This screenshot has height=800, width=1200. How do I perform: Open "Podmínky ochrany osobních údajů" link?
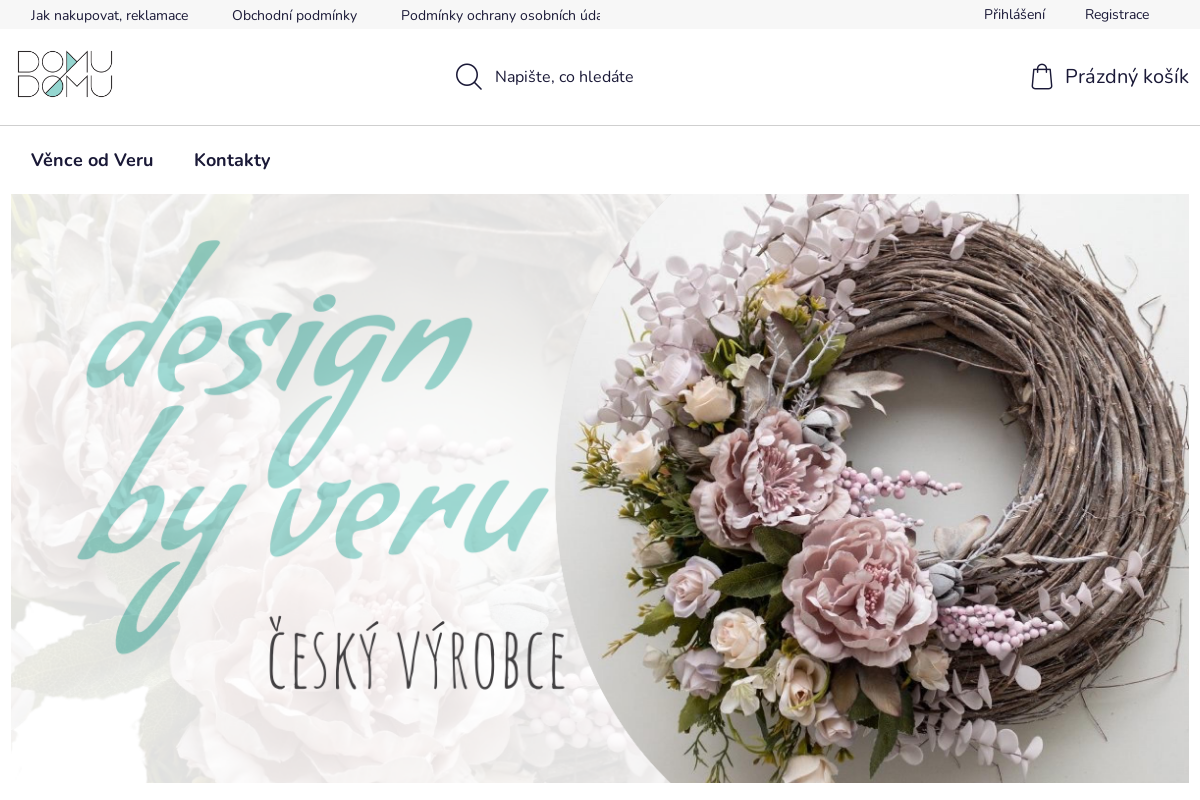pyautogui.click(x=500, y=15)
